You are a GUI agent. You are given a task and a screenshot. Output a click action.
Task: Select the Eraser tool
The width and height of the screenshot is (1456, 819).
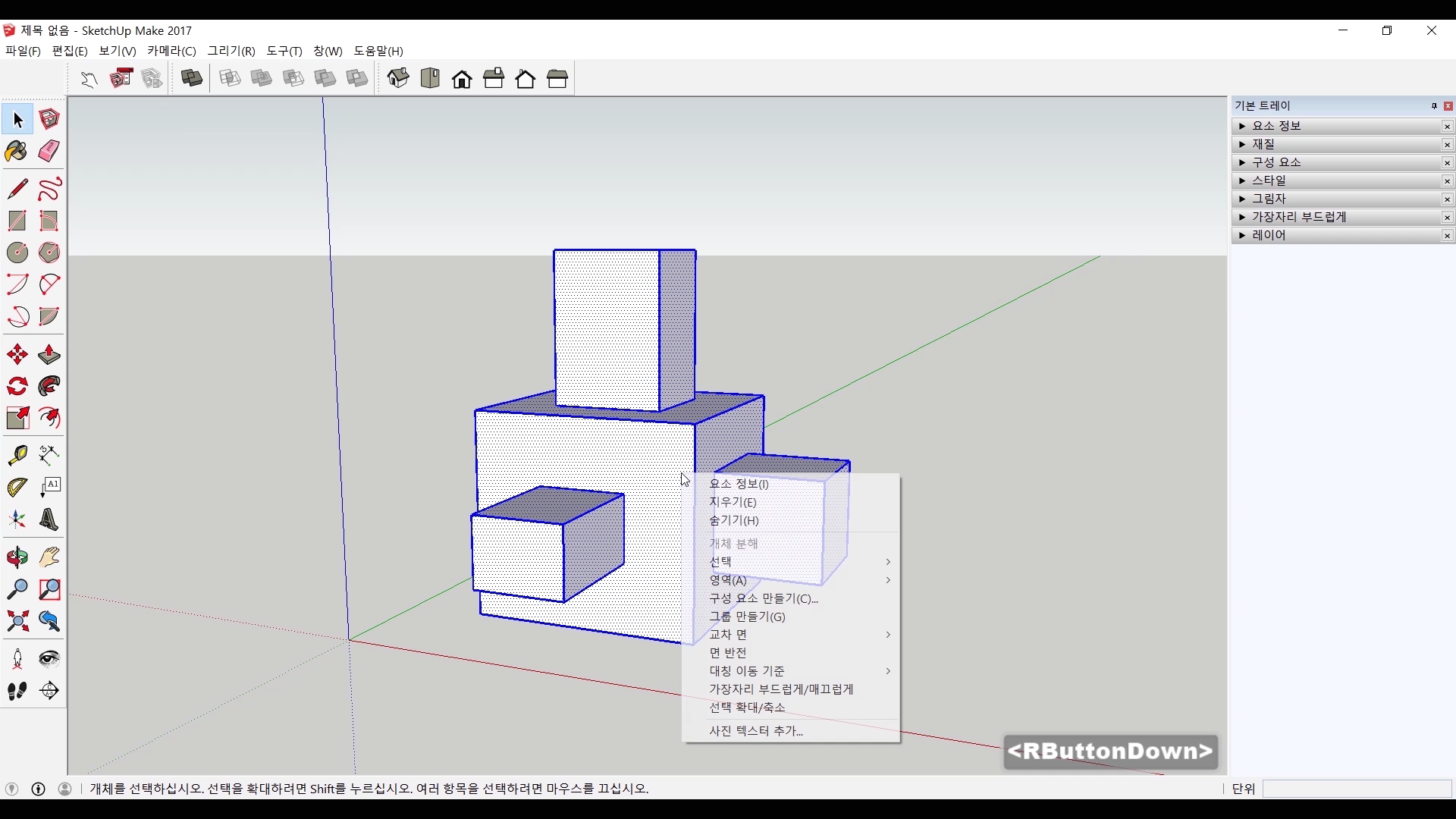(x=49, y=152)
